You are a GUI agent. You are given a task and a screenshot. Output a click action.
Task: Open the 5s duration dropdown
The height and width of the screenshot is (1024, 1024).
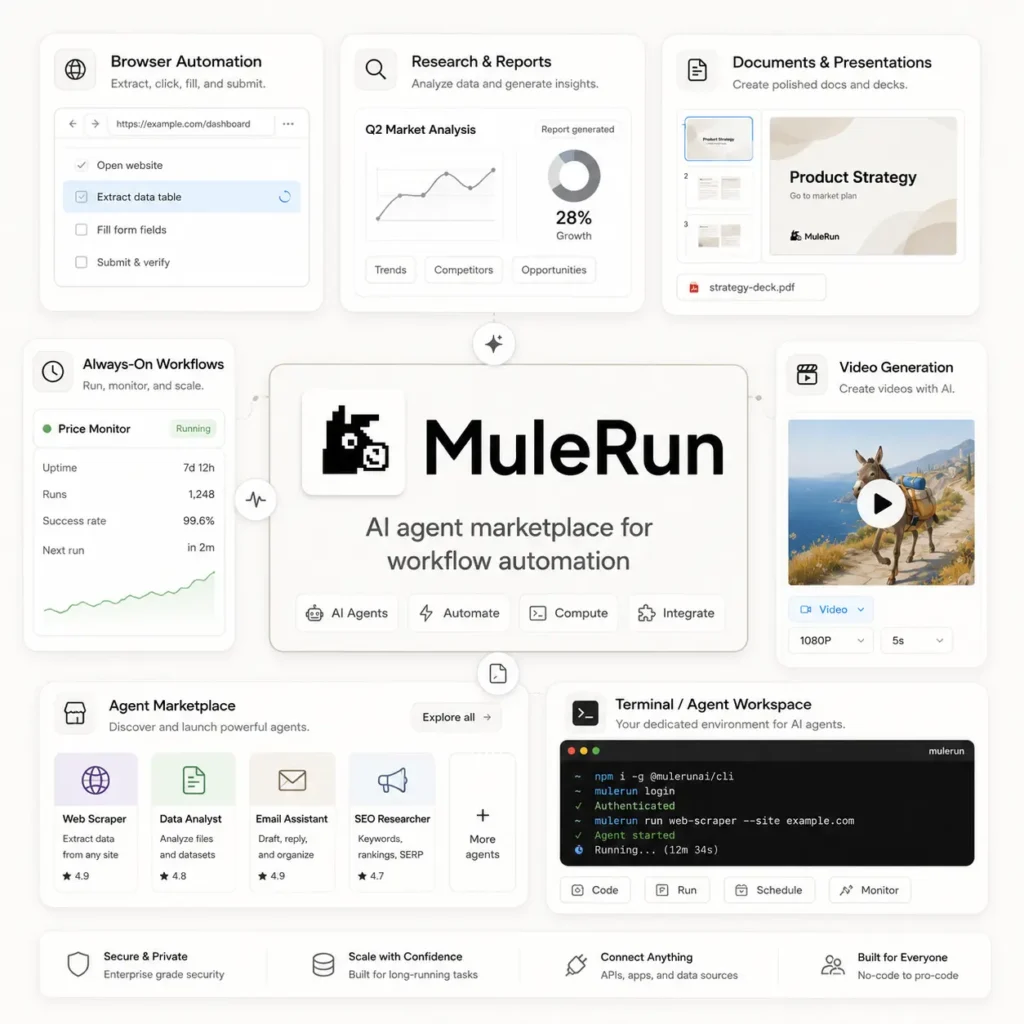pos(917,641)
